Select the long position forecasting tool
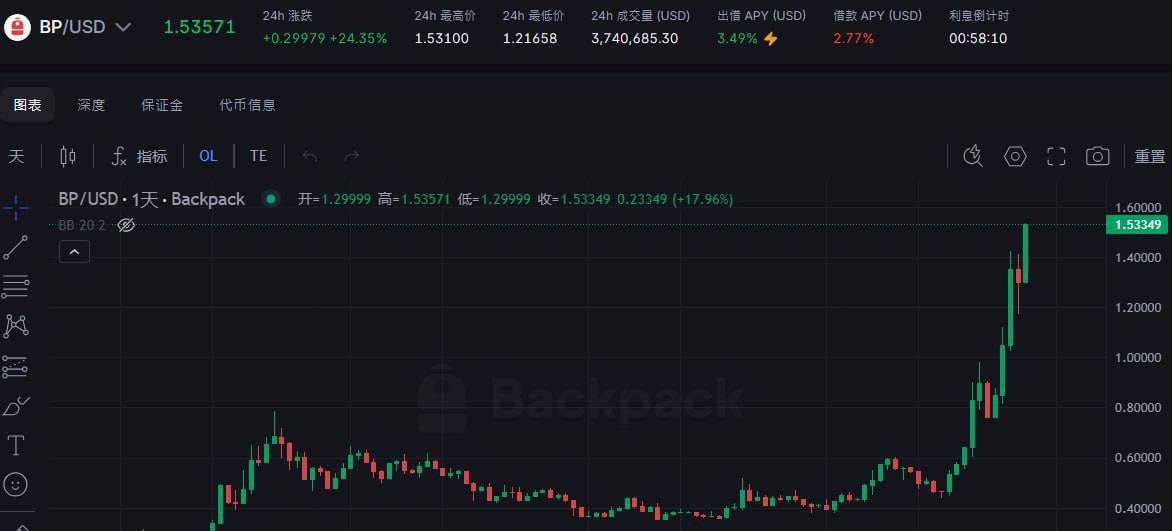The image size is (1172, 531). tap(16, 366)
